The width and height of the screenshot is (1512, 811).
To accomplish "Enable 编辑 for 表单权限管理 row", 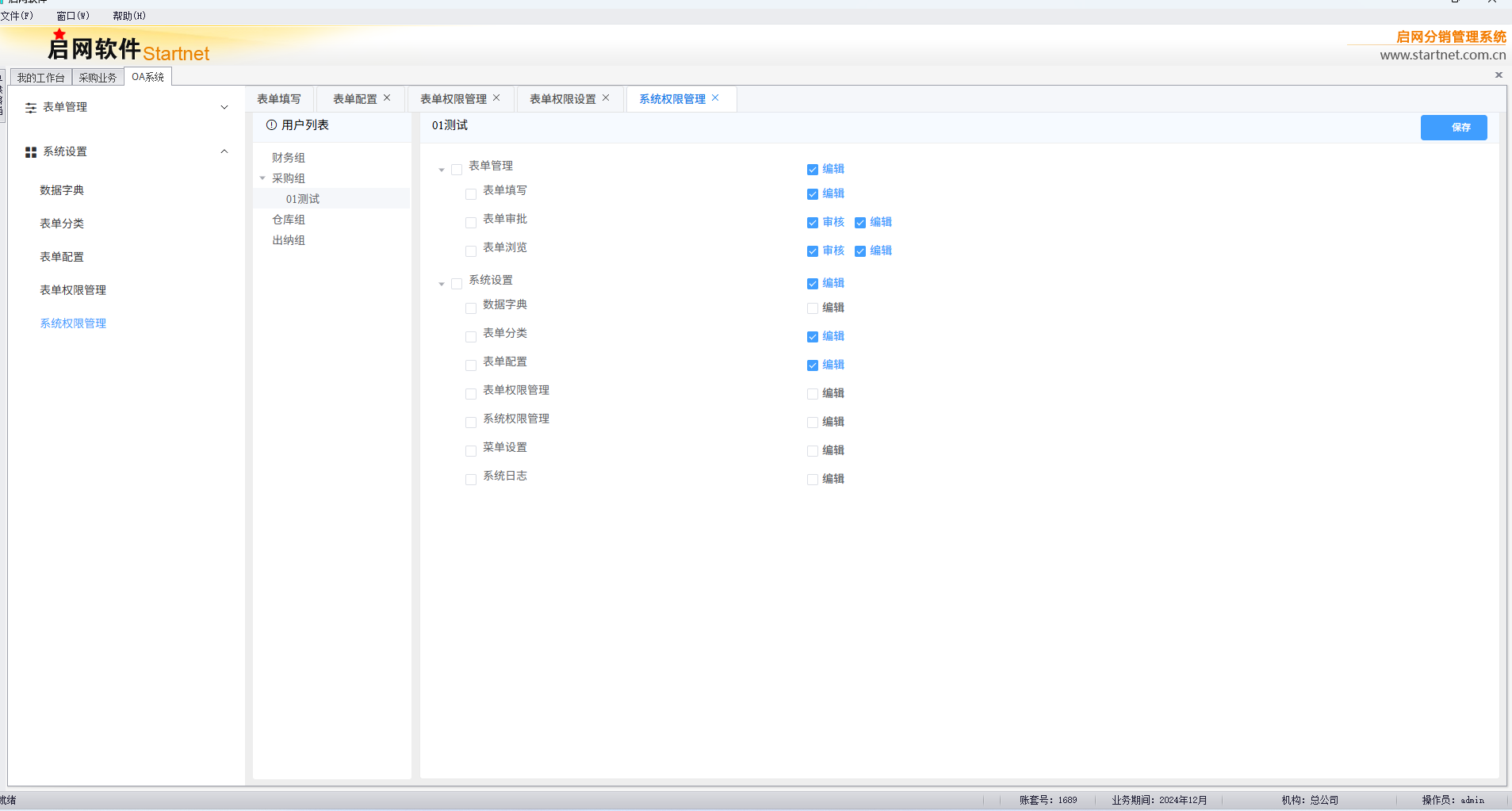I will 813,394.
